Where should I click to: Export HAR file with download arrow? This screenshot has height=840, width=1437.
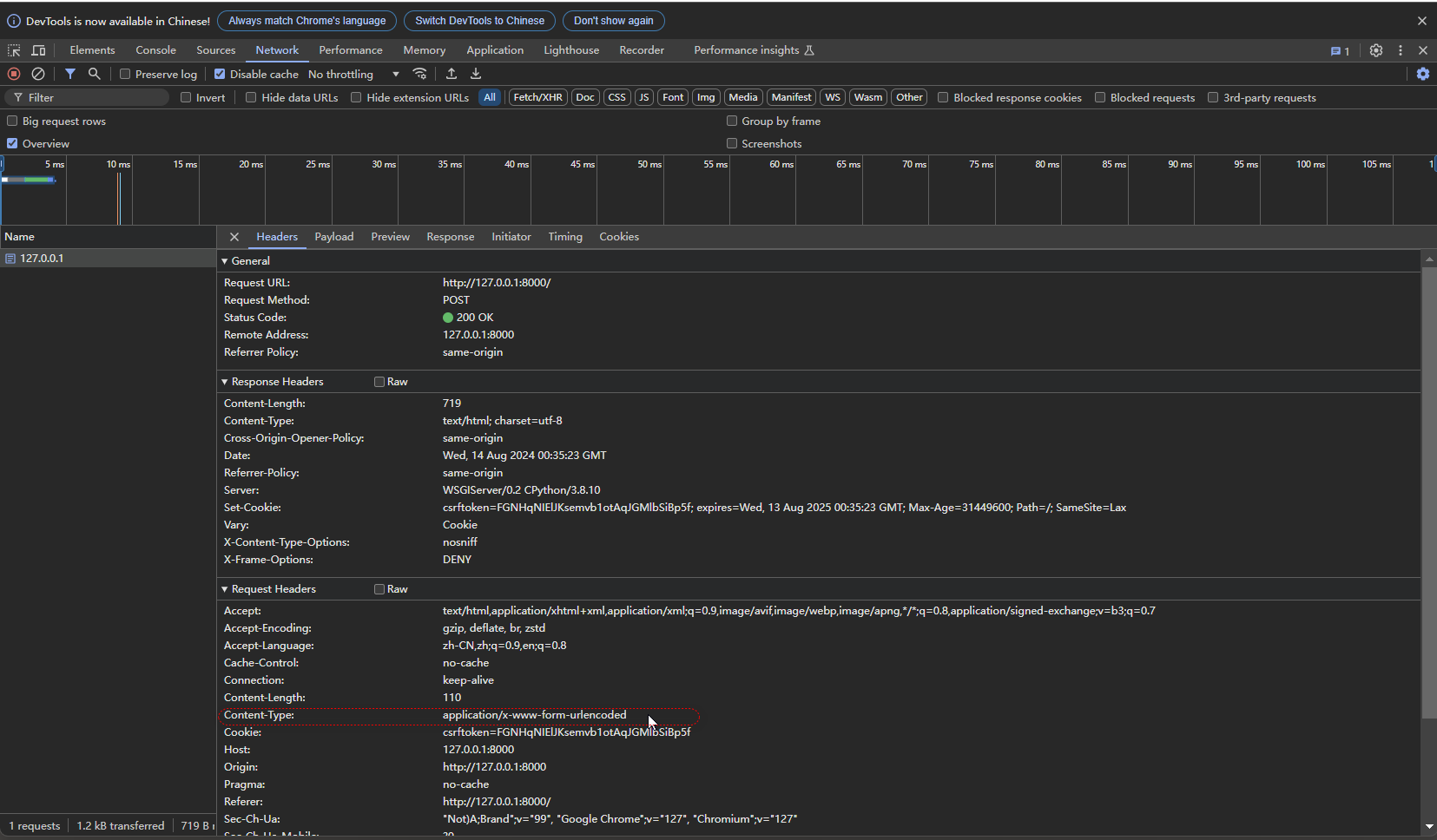tap(476, 74)
